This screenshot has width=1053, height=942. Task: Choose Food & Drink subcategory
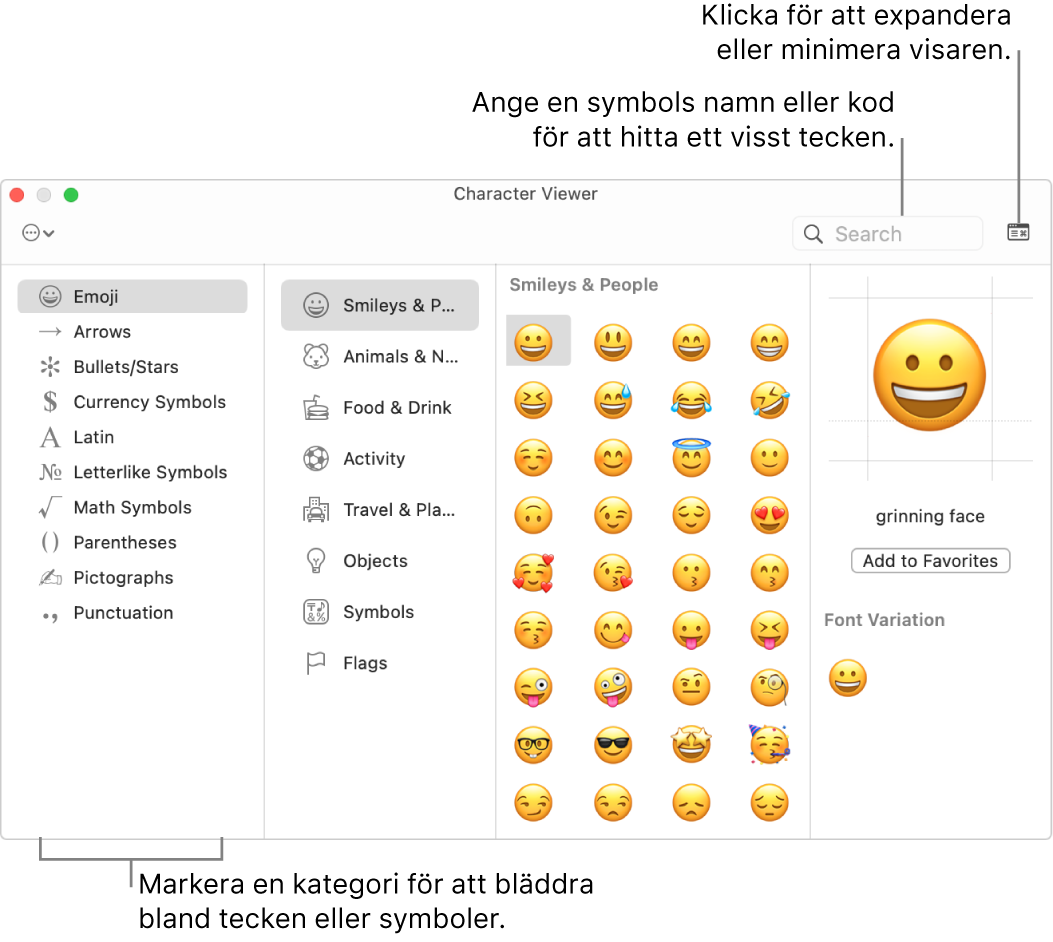pyautogui.click(x=379, y=408)
